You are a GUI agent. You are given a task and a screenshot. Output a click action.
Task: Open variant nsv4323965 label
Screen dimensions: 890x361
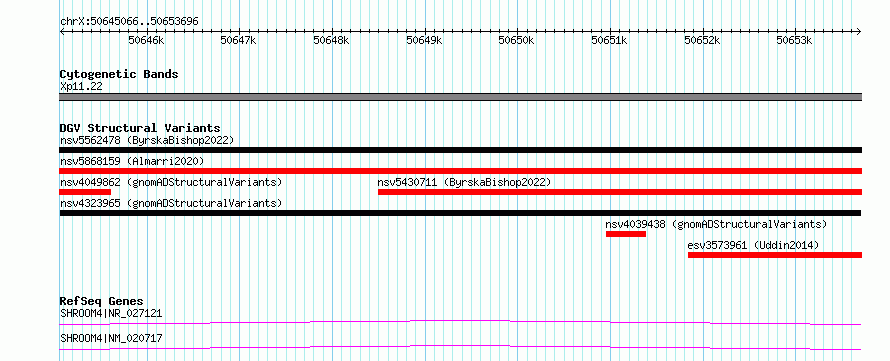coord(171,203)
